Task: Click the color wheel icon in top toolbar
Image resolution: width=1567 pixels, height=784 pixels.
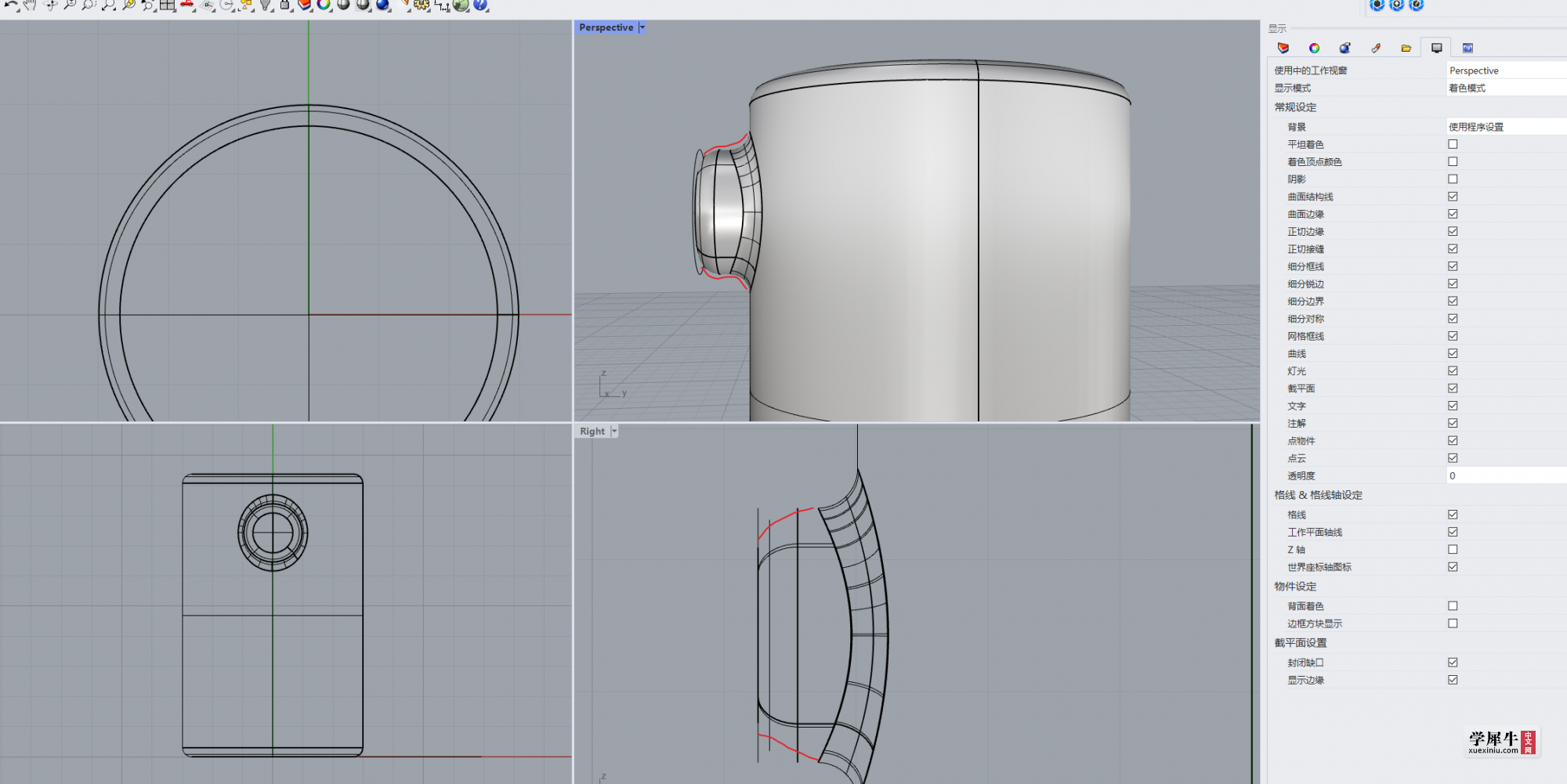Action: [x=324, y=5]
